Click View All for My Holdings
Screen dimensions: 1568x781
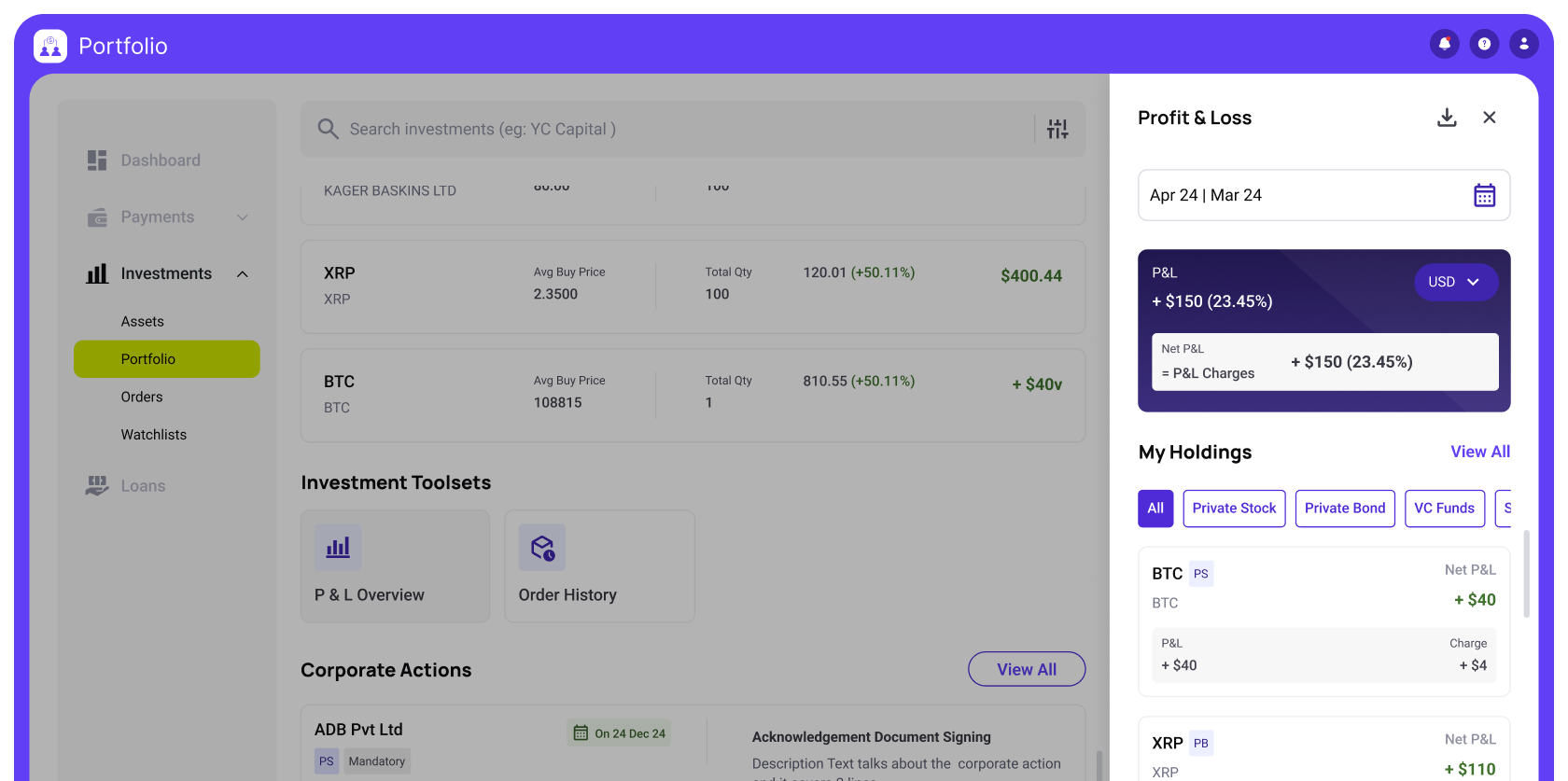click(1480, 452)
